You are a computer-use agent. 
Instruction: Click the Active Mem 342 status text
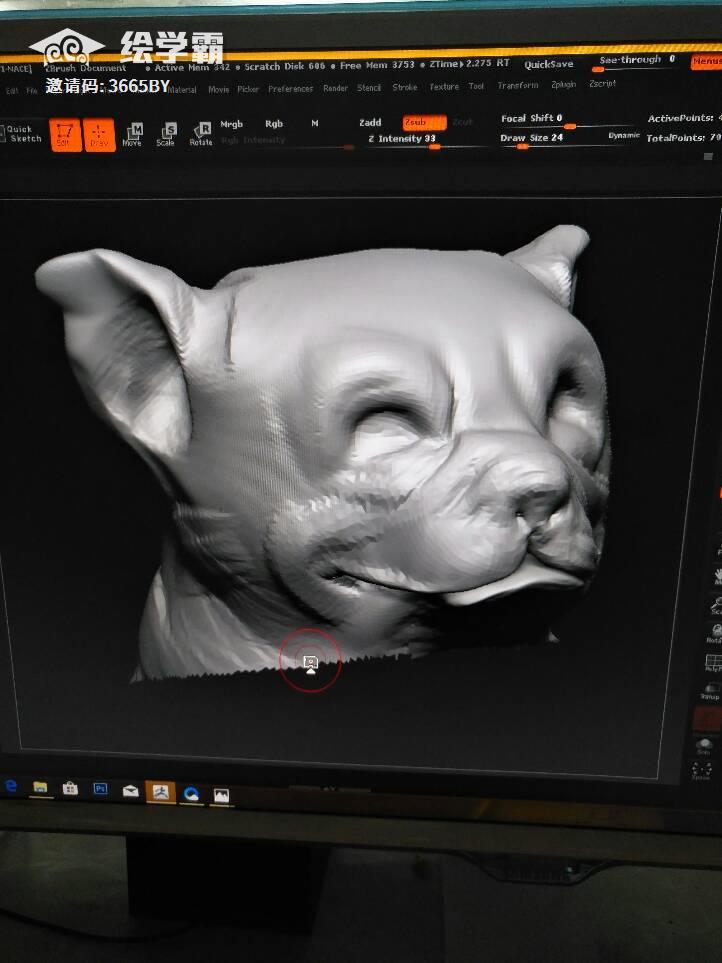tap(192, 67)
